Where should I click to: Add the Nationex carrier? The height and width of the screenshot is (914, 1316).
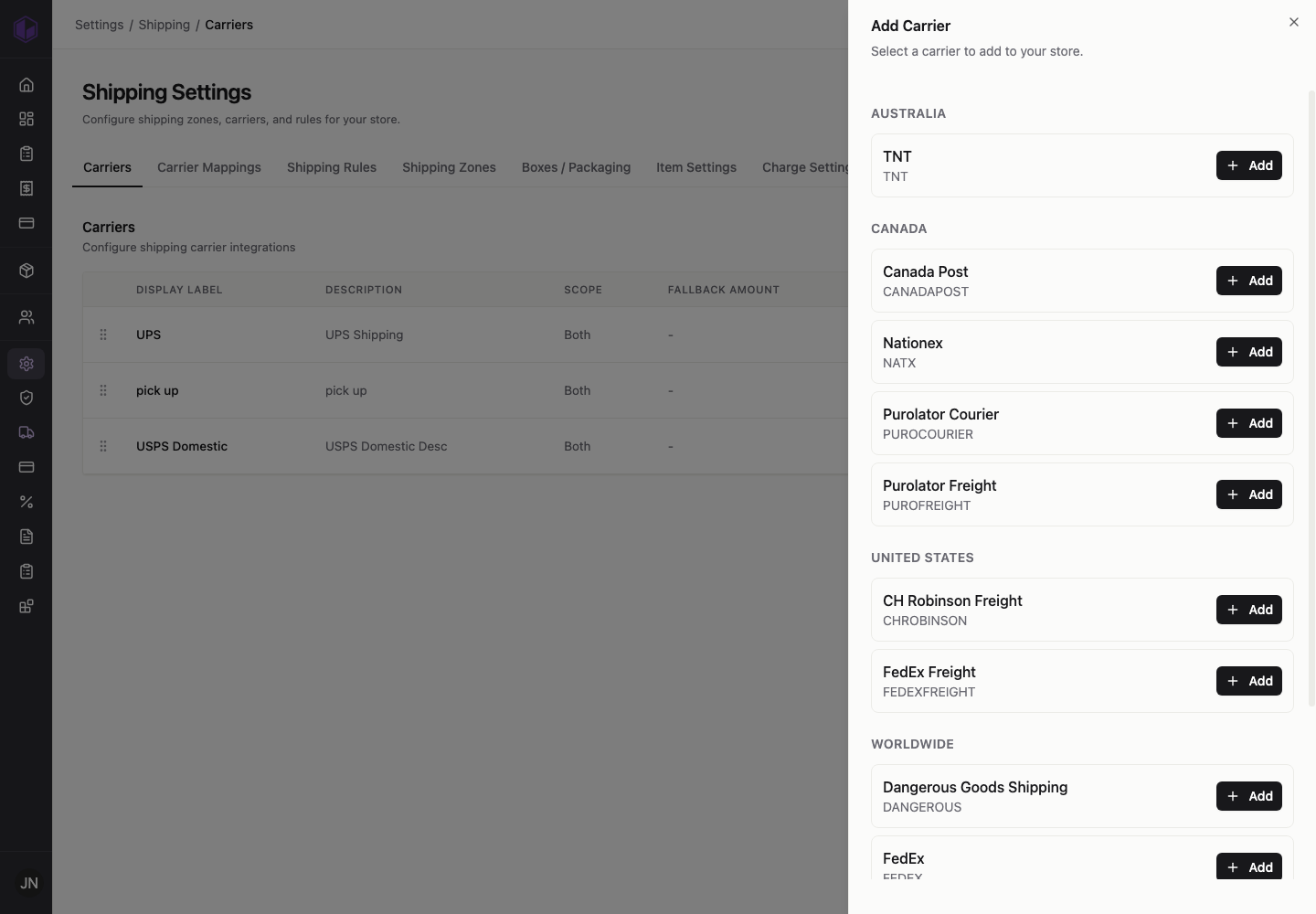[1248, 352]
